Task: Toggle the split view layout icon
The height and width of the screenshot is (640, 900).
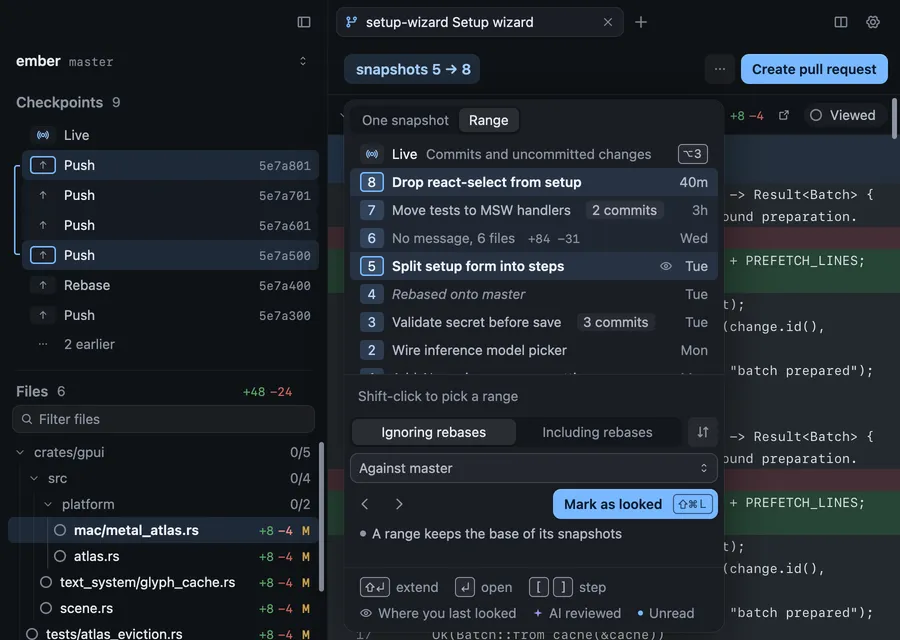Action: [x=841, y=22]
